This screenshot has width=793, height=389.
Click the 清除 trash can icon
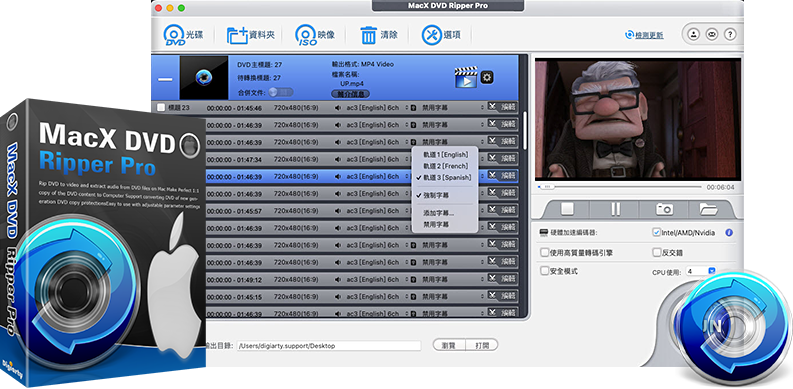(368, 35)
